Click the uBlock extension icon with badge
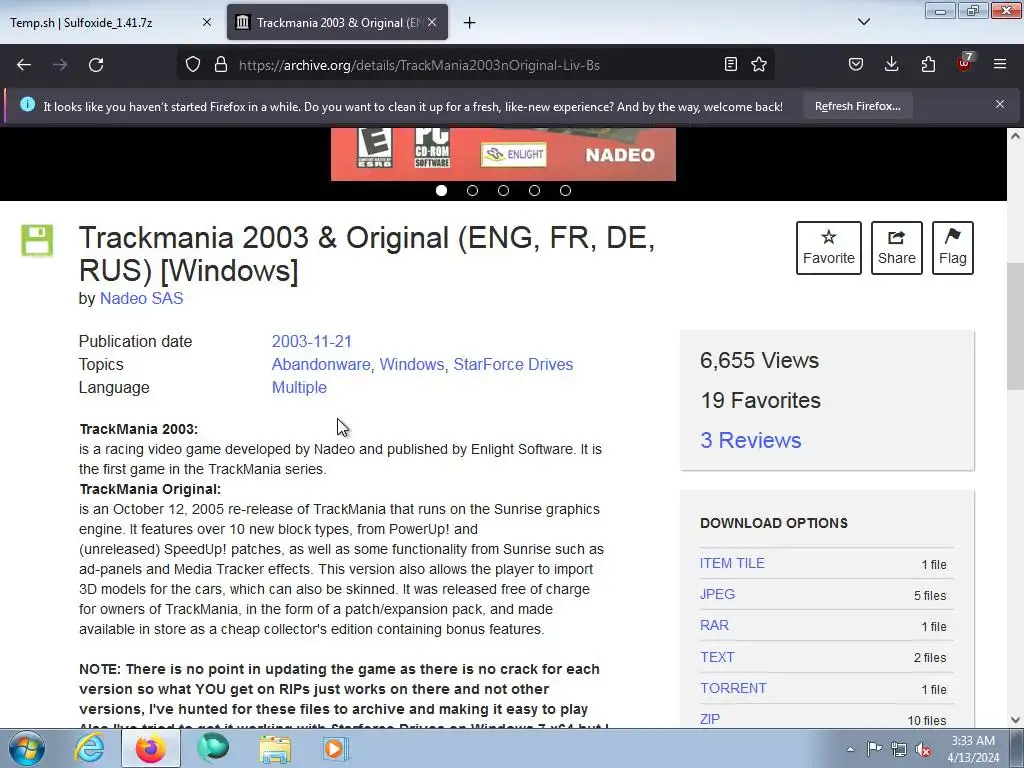Viewport: 1024px width, 768px height. (x=964, y=63)
